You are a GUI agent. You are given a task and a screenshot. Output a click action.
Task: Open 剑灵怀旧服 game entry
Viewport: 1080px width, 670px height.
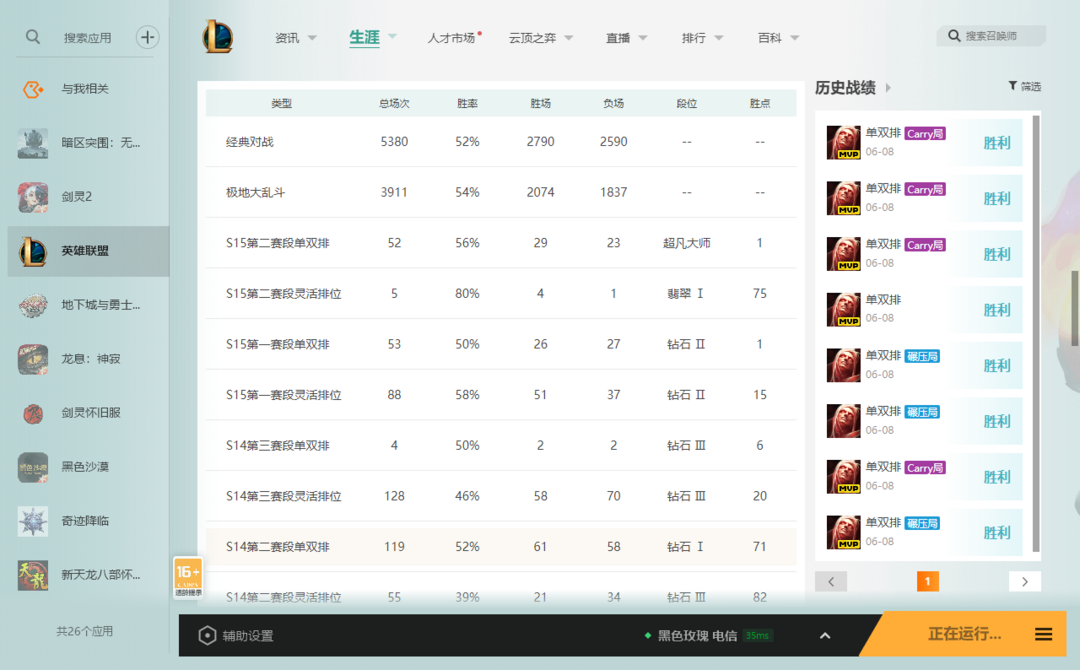(x=88, y=413)
